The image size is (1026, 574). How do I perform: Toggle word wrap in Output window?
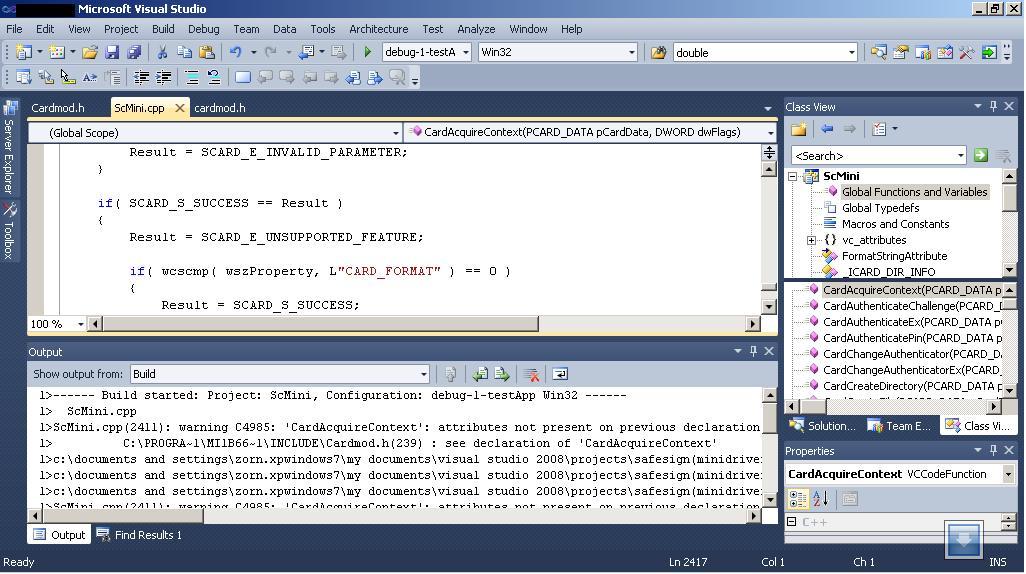[560, 374]
